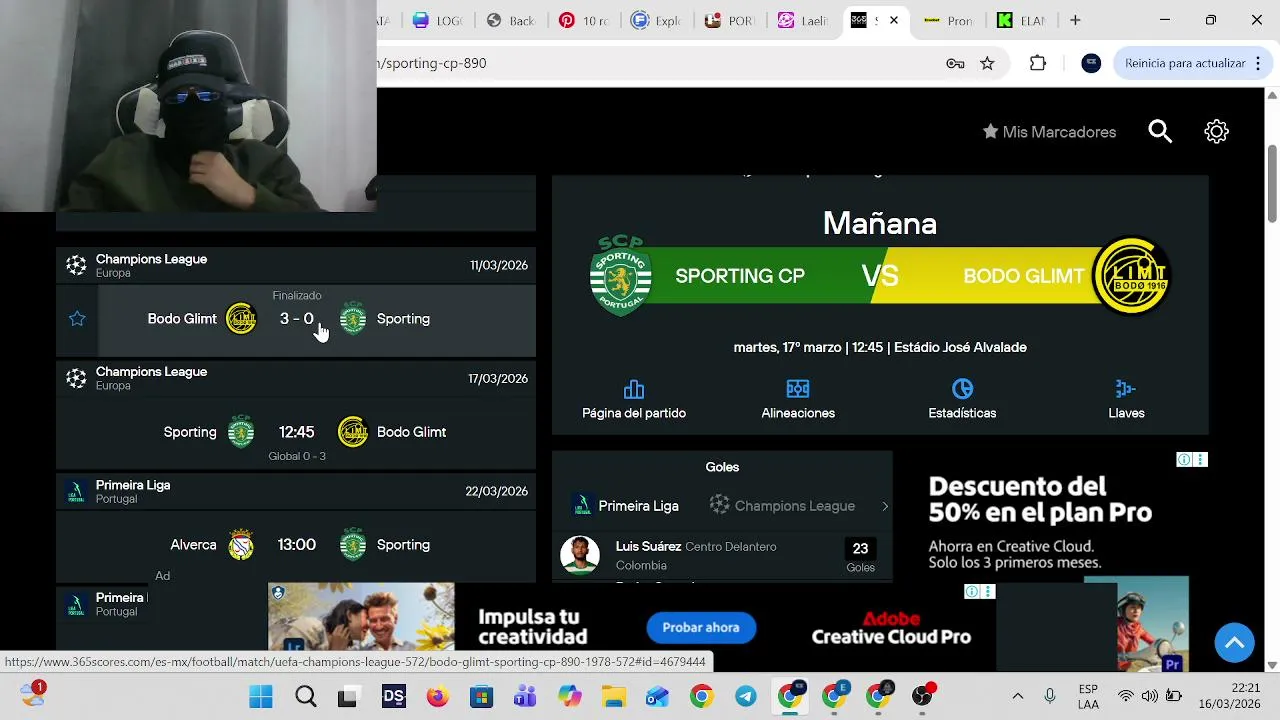
Task: Open the site search magnifier icon
Action: click(1160, 131)
